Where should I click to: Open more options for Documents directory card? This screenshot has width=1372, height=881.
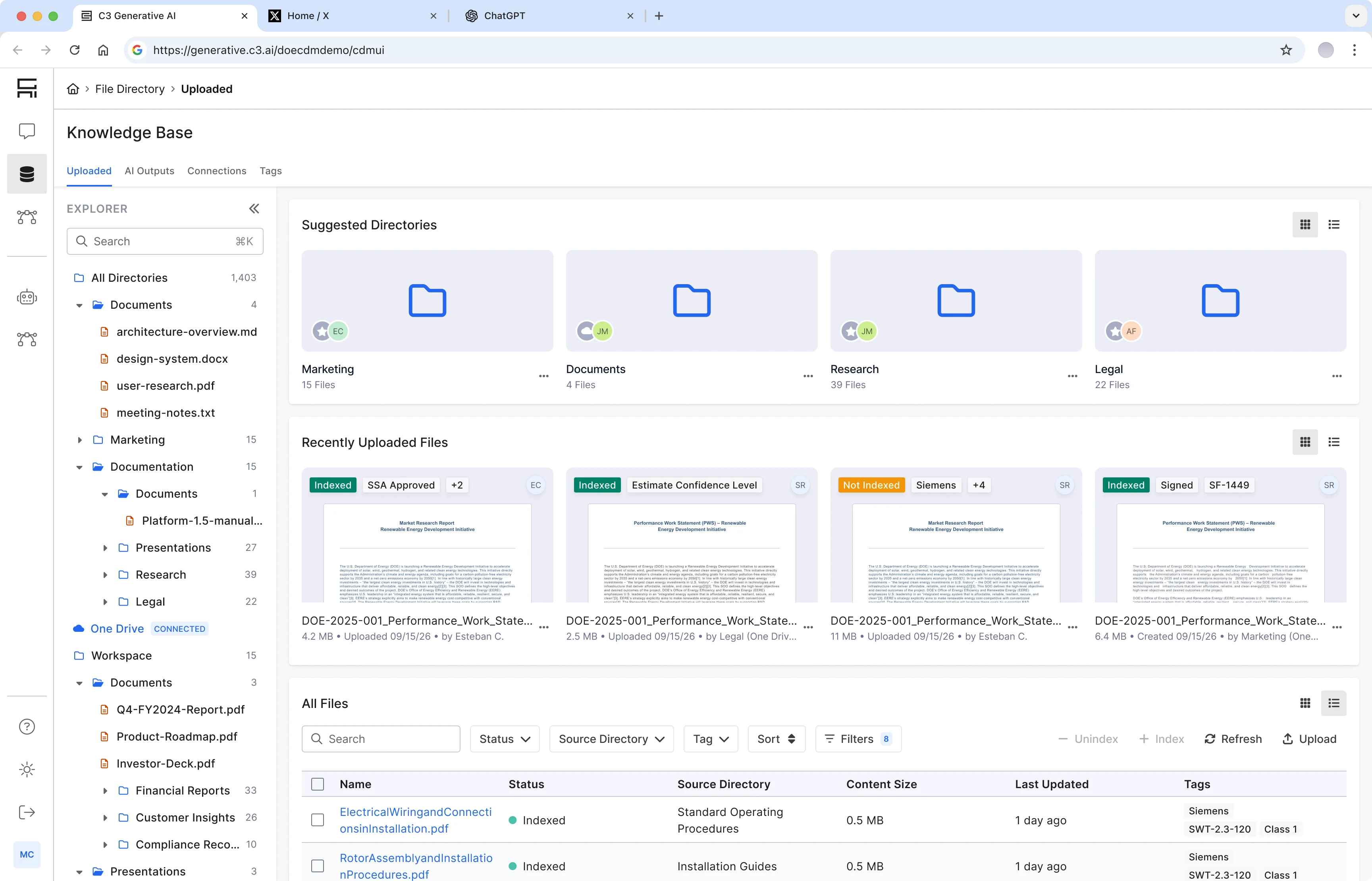click(808, 377)
